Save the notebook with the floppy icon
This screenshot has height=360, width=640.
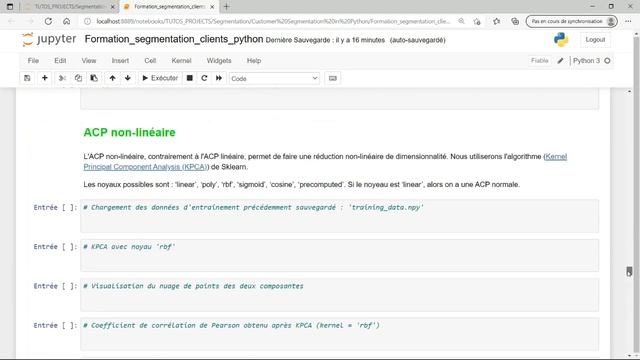pos(27,78)
